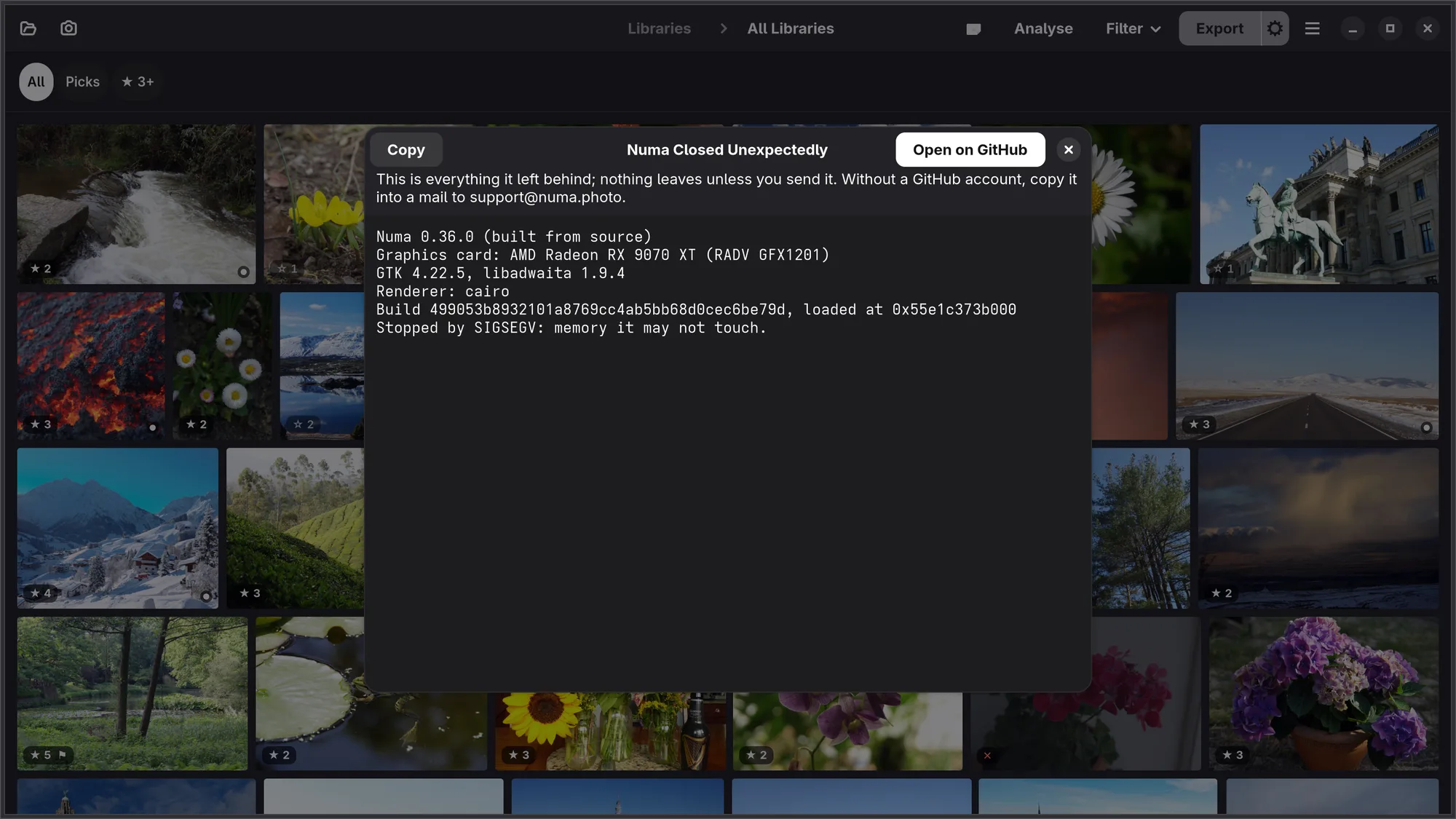
Task: Click the 4-star rating on snowy village
Action: (40, 593)
